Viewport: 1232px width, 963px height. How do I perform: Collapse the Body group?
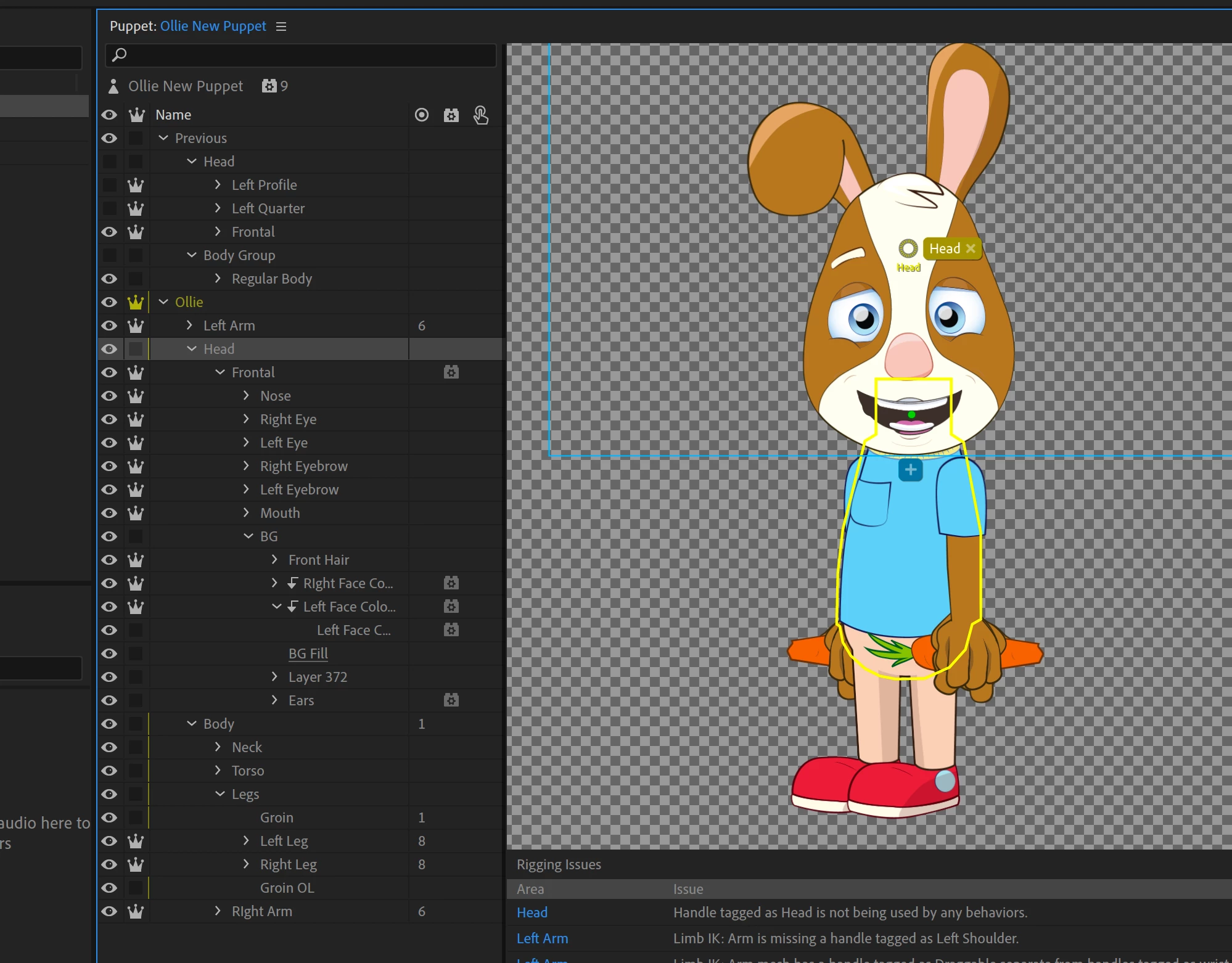click(x=192, y=724)
